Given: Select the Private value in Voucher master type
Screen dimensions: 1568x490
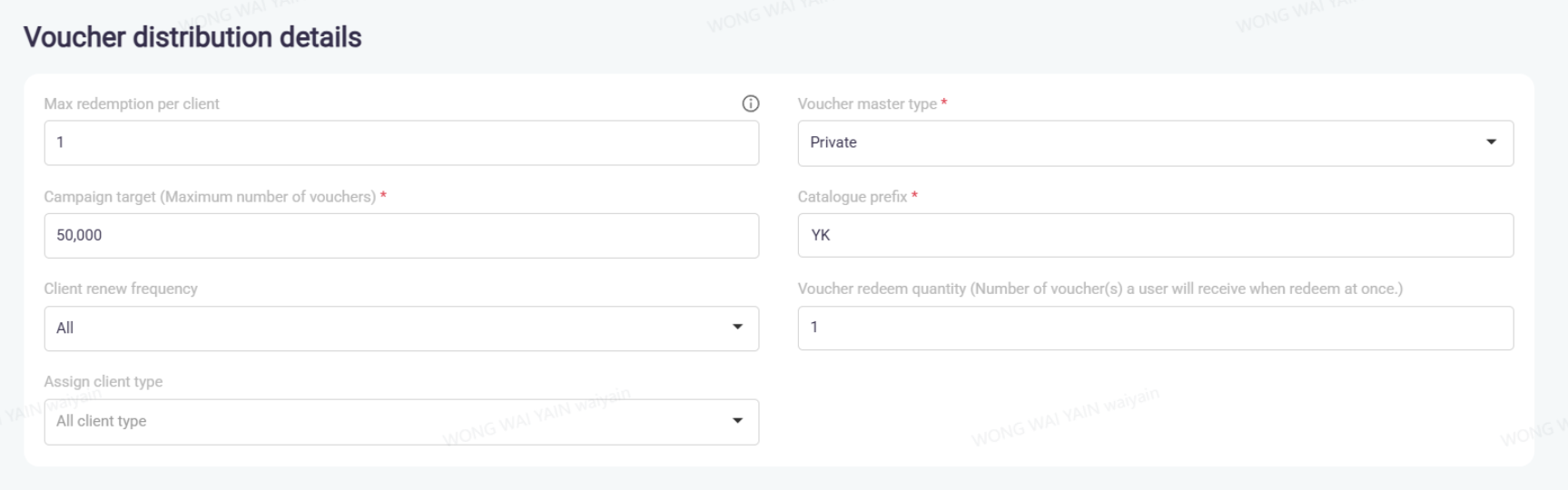Looking at the screenshot, I should tap(833, 142).
